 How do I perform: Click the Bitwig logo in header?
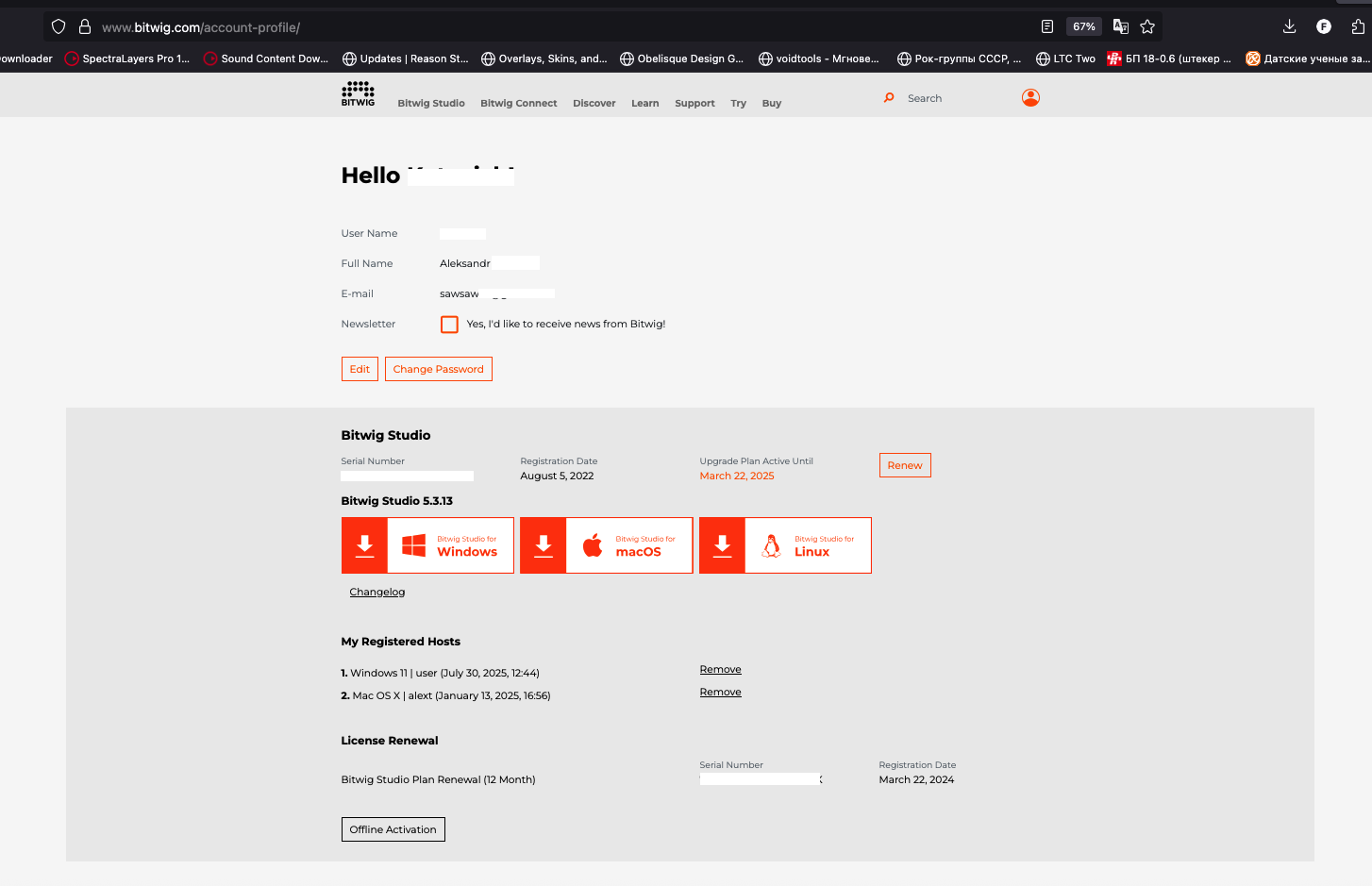click(358, 93)
